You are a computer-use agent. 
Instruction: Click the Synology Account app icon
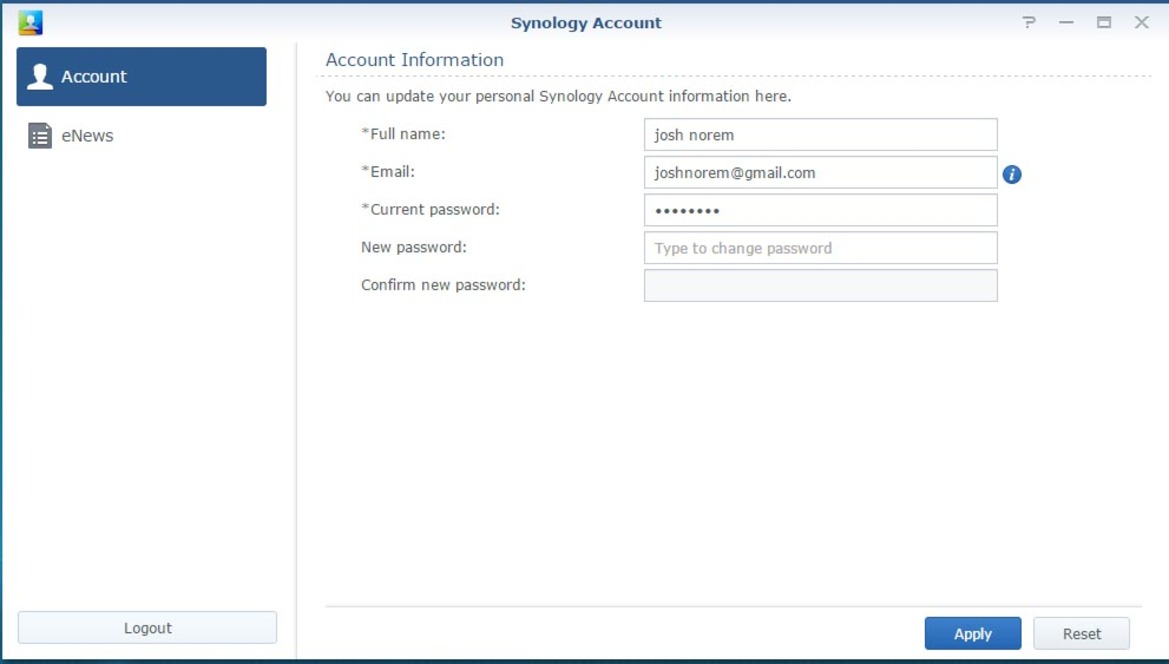[x=31, y=22]
